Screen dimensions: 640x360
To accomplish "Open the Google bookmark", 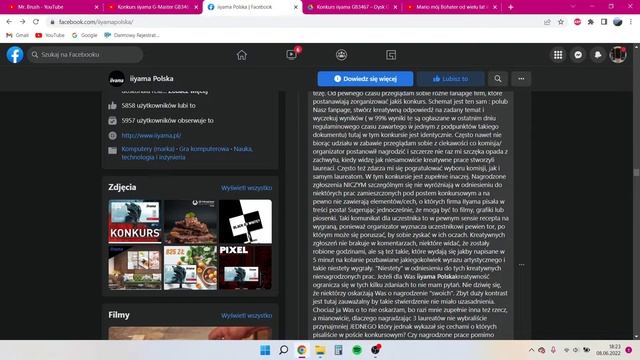I will tap(84, 35).
